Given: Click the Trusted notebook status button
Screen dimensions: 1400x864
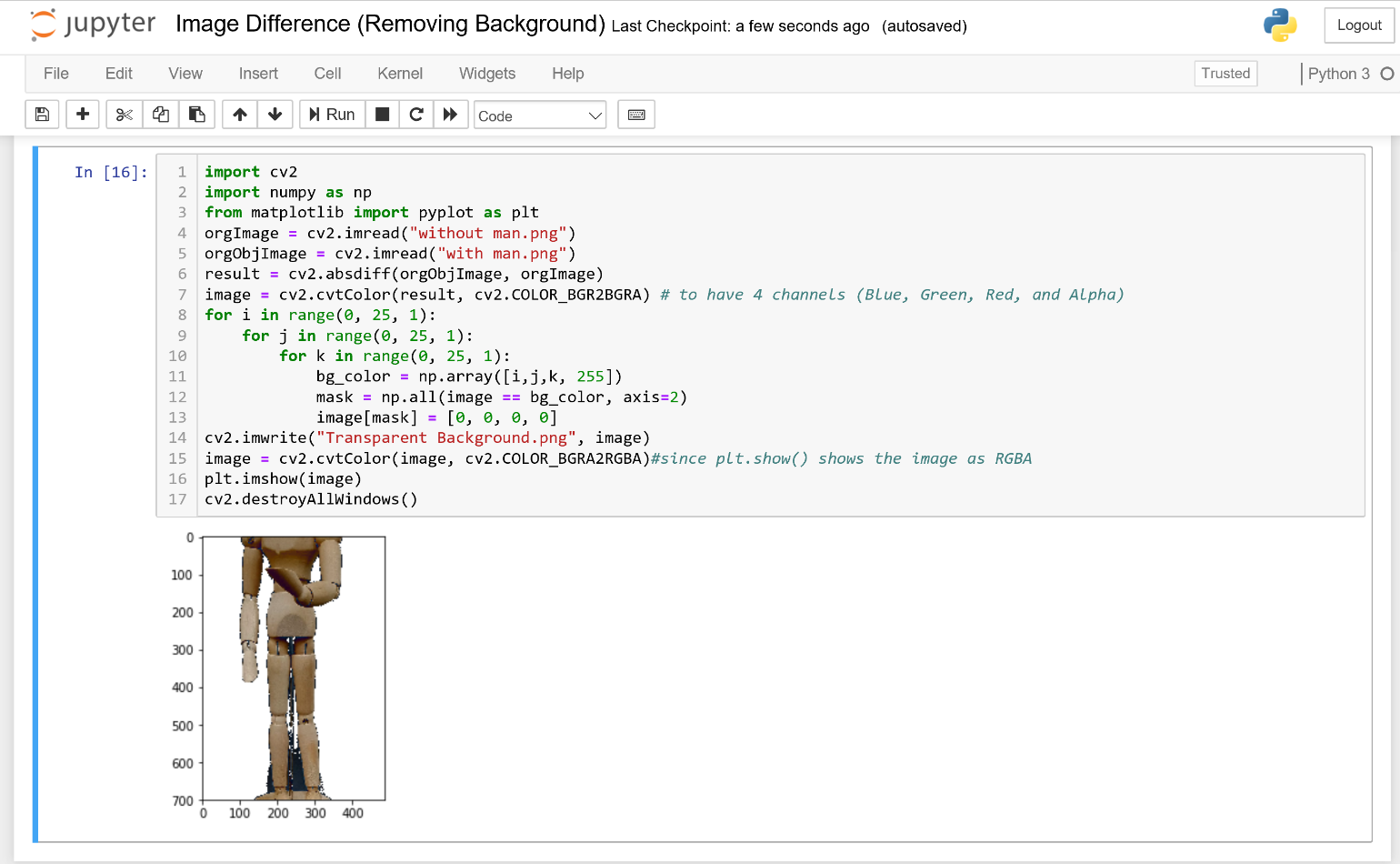Looking at the screenshot, I should (x=1225, y=74).
